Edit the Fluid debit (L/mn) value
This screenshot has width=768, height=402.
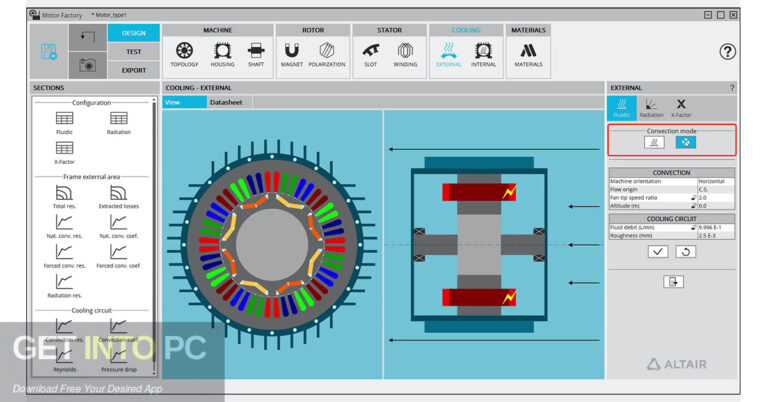click(716, 228)
